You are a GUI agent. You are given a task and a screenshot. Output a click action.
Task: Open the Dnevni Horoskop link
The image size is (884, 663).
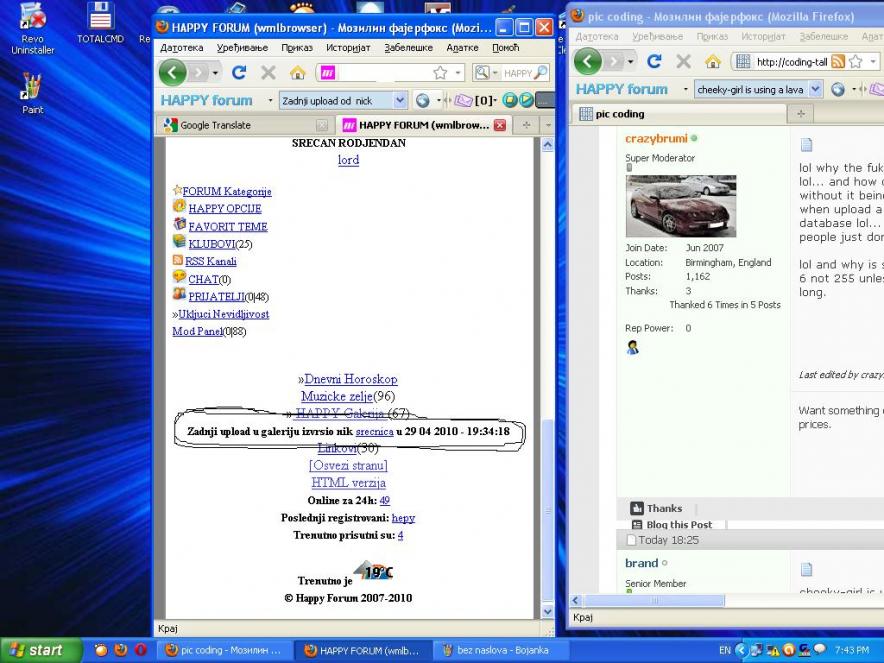tap(350, 379)
